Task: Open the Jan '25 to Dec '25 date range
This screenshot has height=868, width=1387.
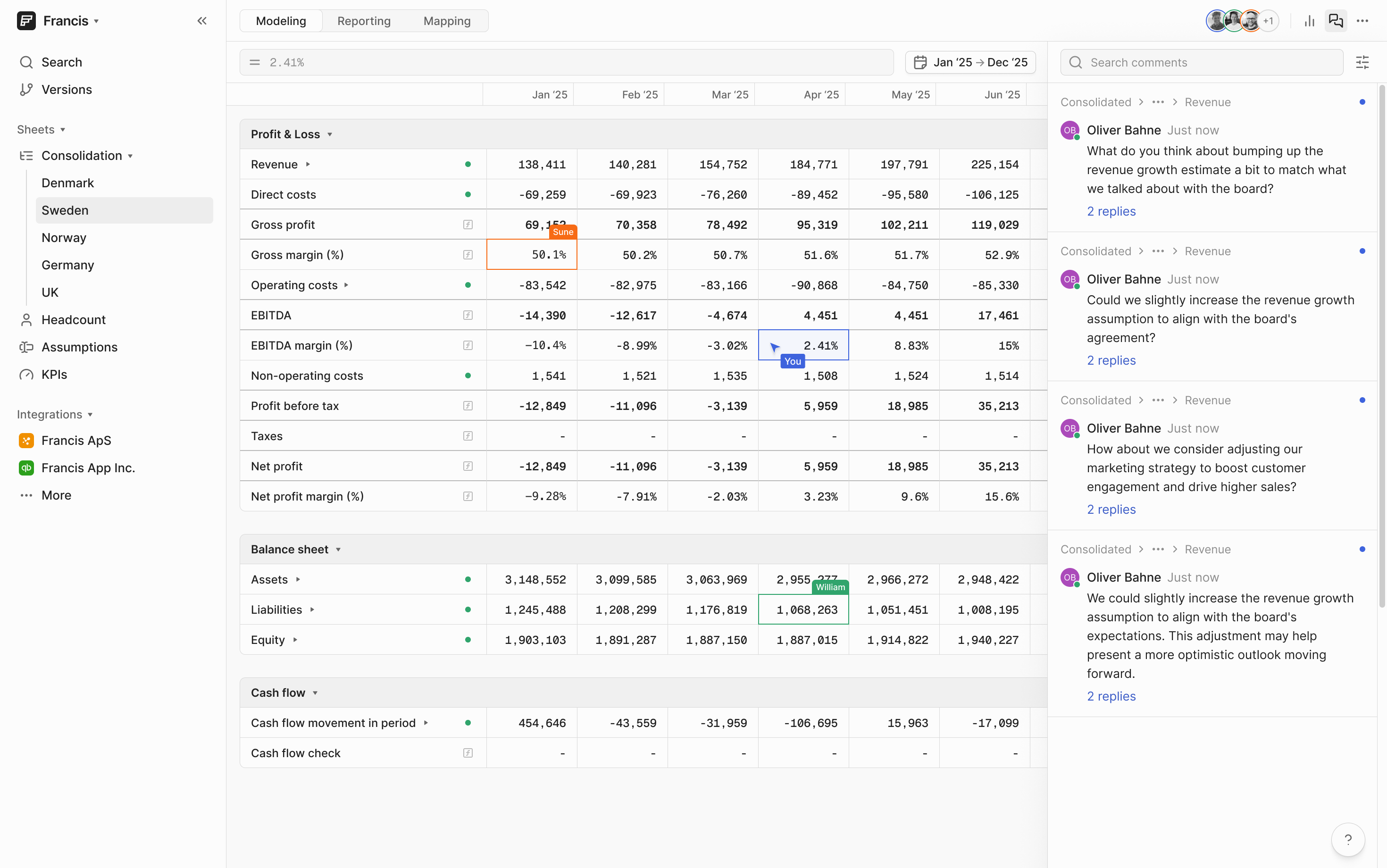Action: tap(970, 62)
